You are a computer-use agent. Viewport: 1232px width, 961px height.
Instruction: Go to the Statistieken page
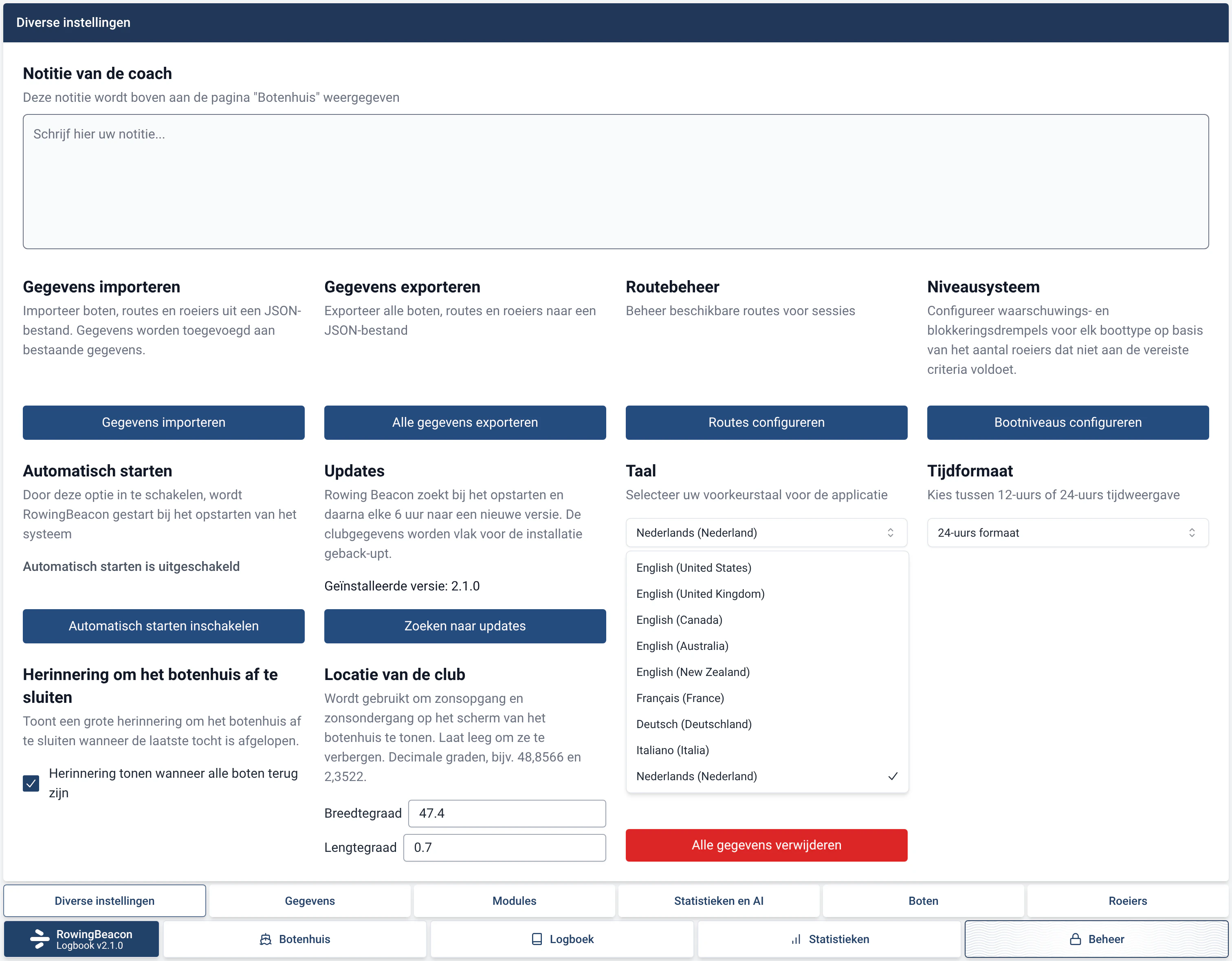click(829, 939)
